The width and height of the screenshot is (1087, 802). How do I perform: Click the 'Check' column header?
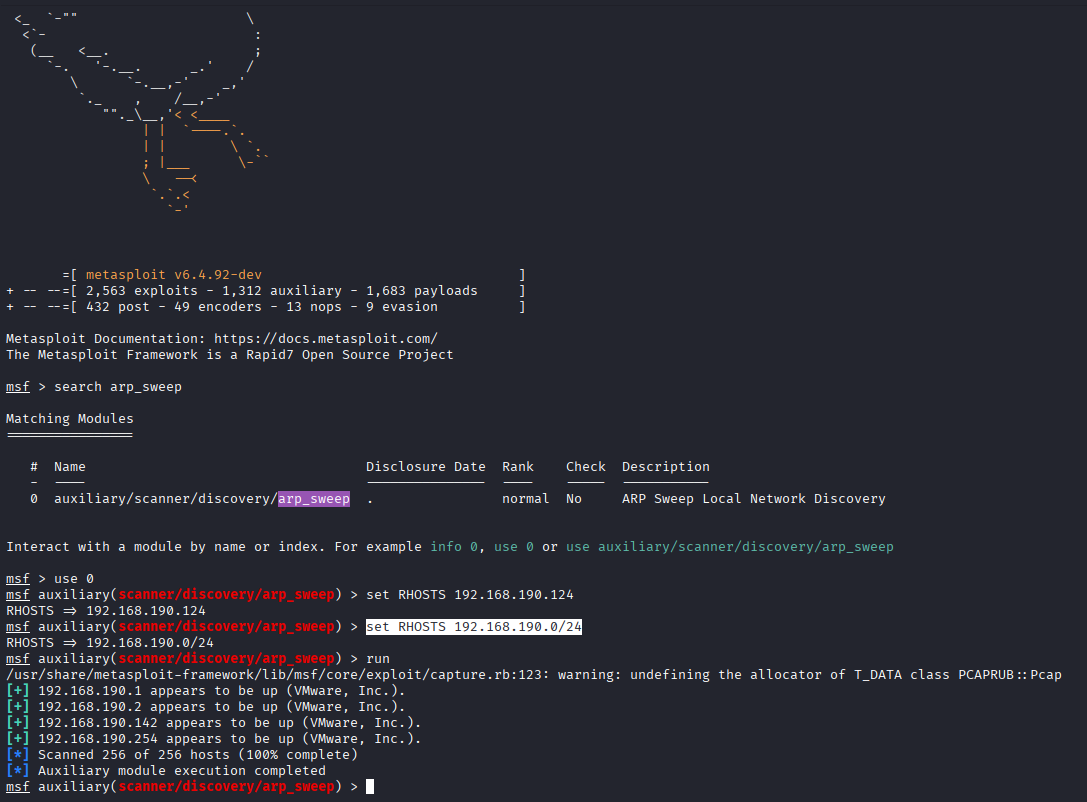pos(586,467)
